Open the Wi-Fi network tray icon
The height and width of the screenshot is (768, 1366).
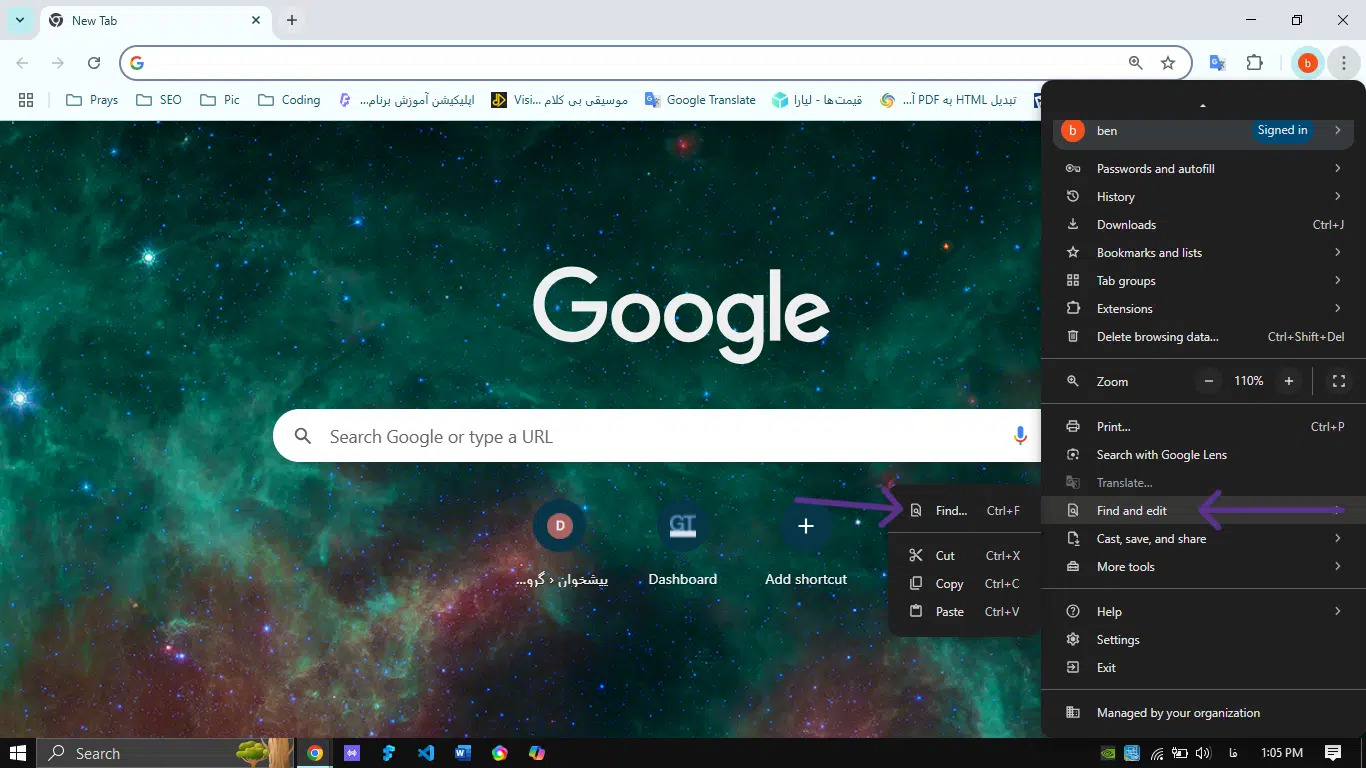tap(1157, 753)
